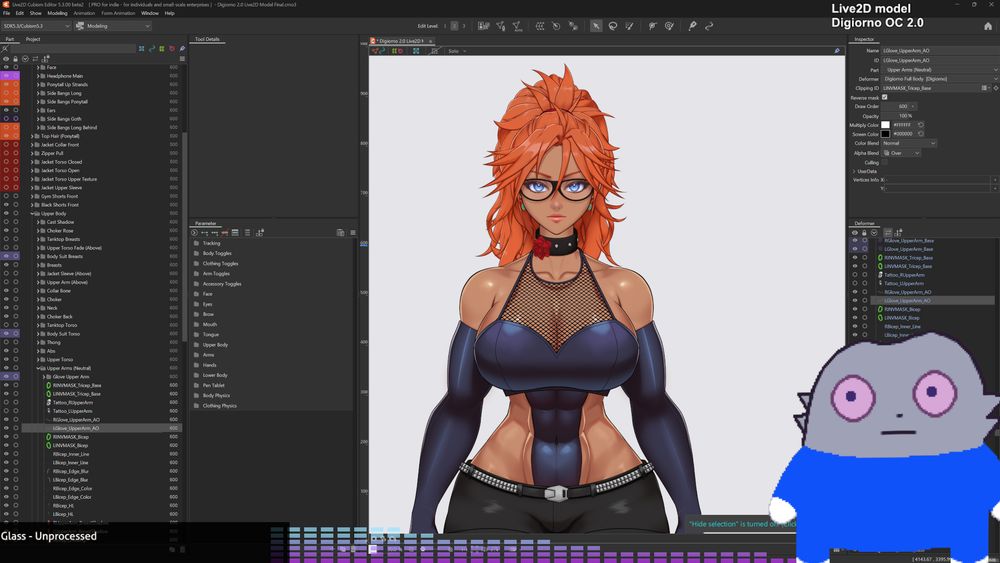Open the Clothing Toggles parameter folder

(x=220, y=263)
